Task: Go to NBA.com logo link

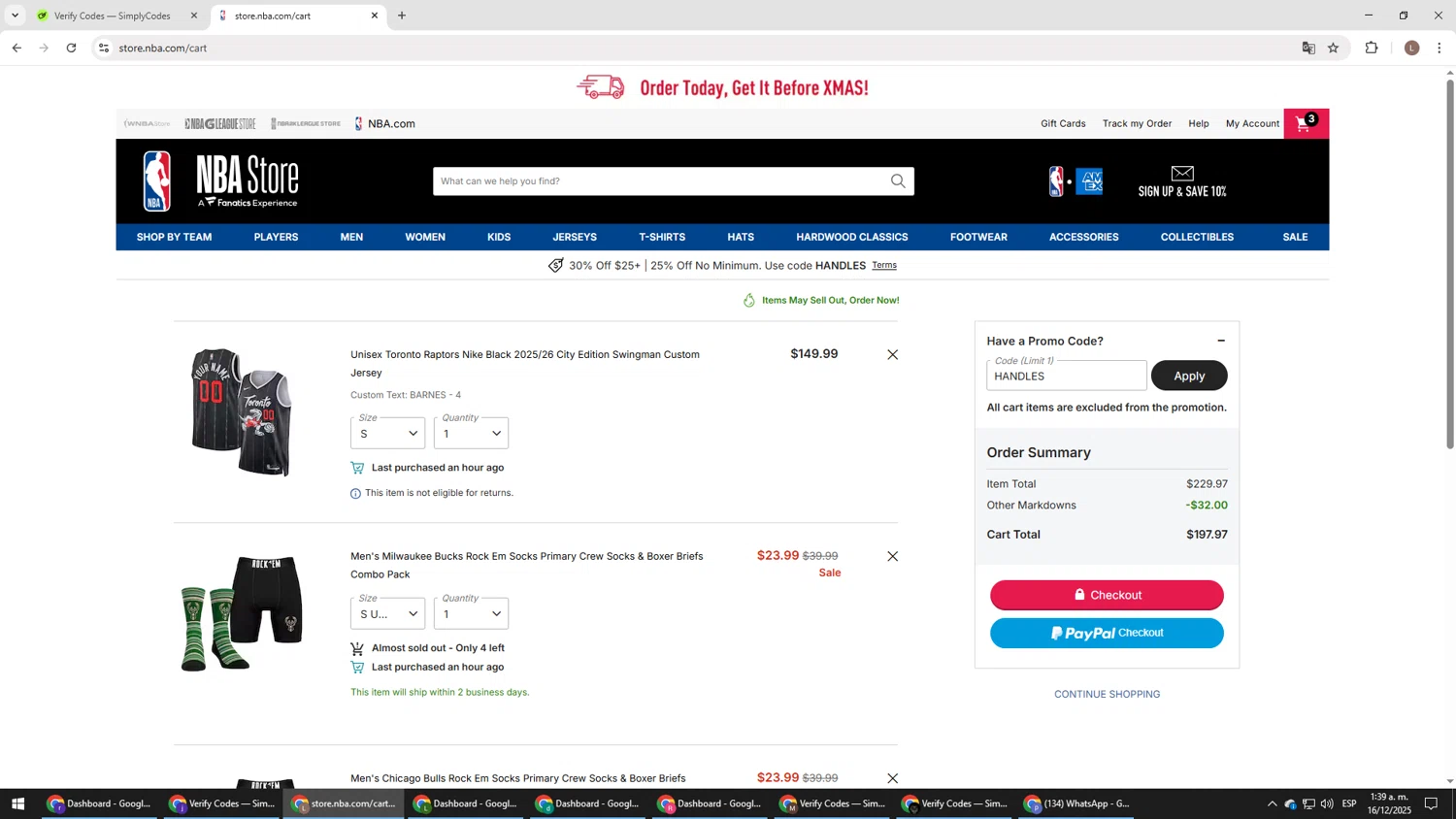Action: point(385,123)
